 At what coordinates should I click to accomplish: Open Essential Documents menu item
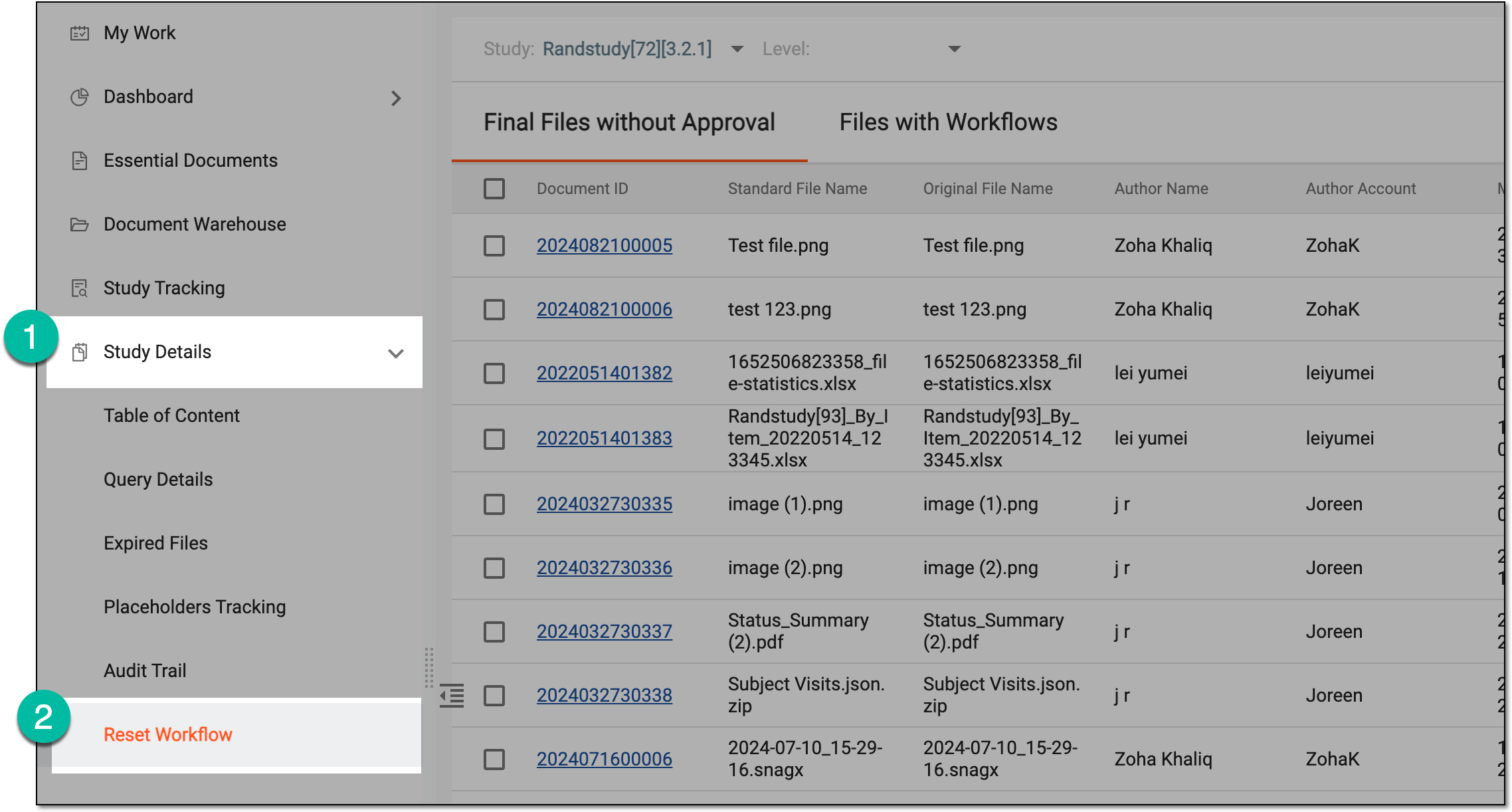click(191, 161)
